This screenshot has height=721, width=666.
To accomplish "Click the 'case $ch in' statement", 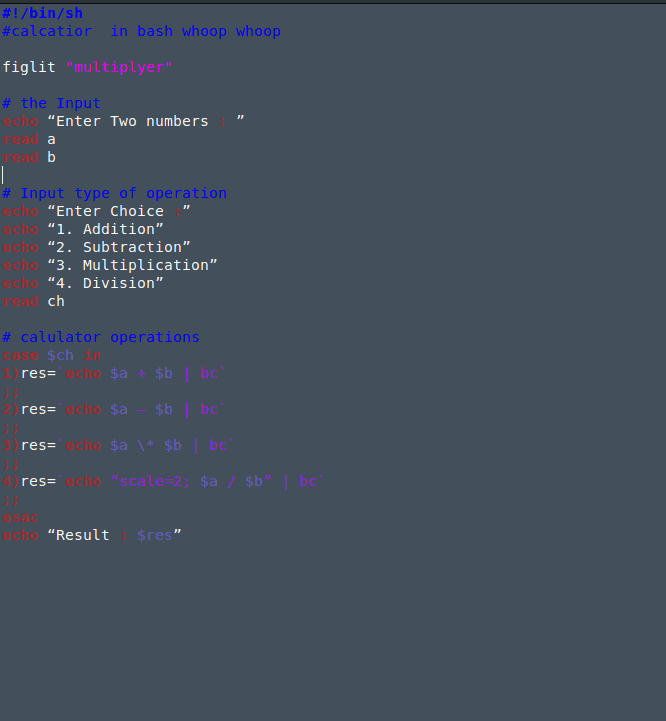I will [x=51, y=355].
